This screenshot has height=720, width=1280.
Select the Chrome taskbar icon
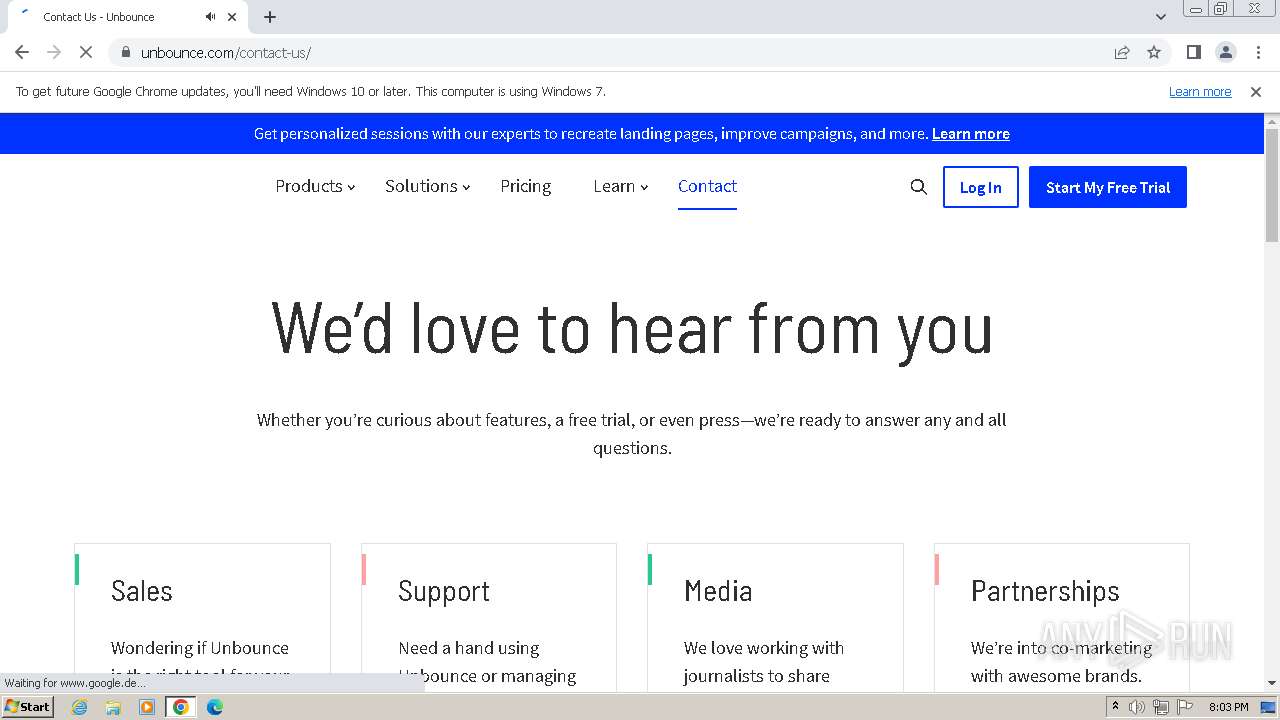point(180,707)
